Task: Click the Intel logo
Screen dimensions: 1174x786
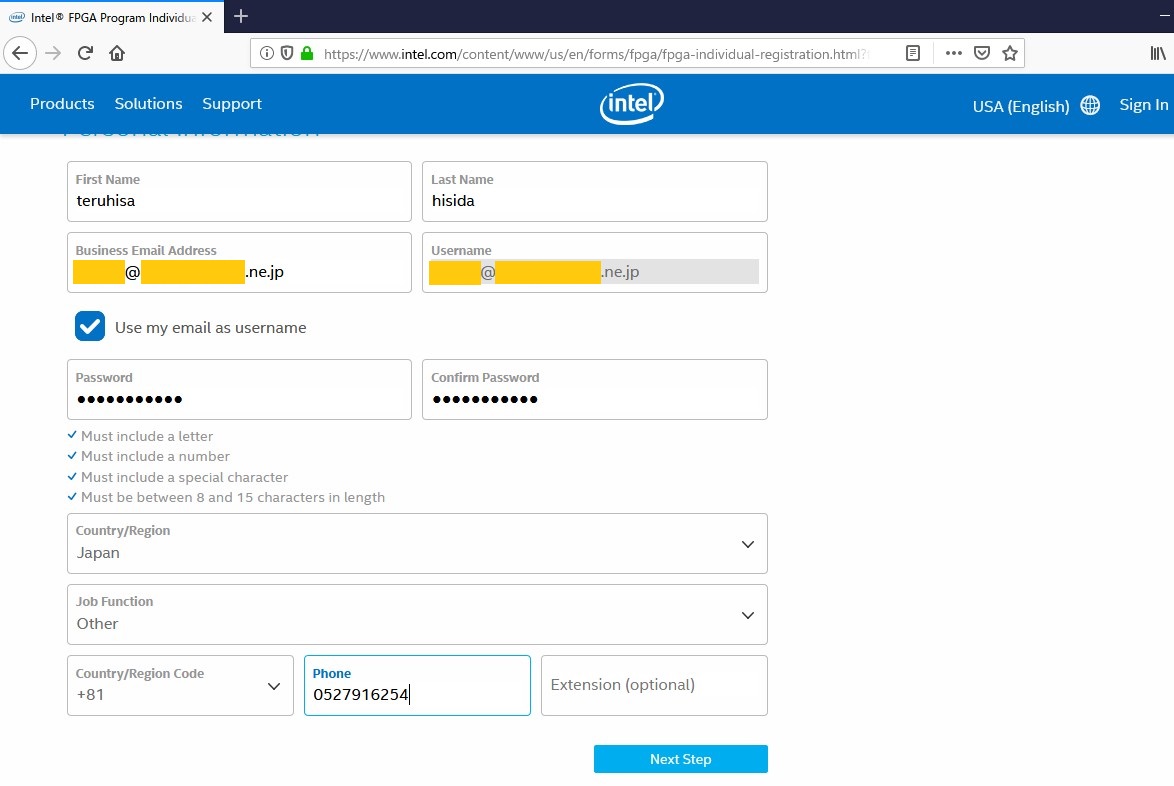Action: point(631,104)
